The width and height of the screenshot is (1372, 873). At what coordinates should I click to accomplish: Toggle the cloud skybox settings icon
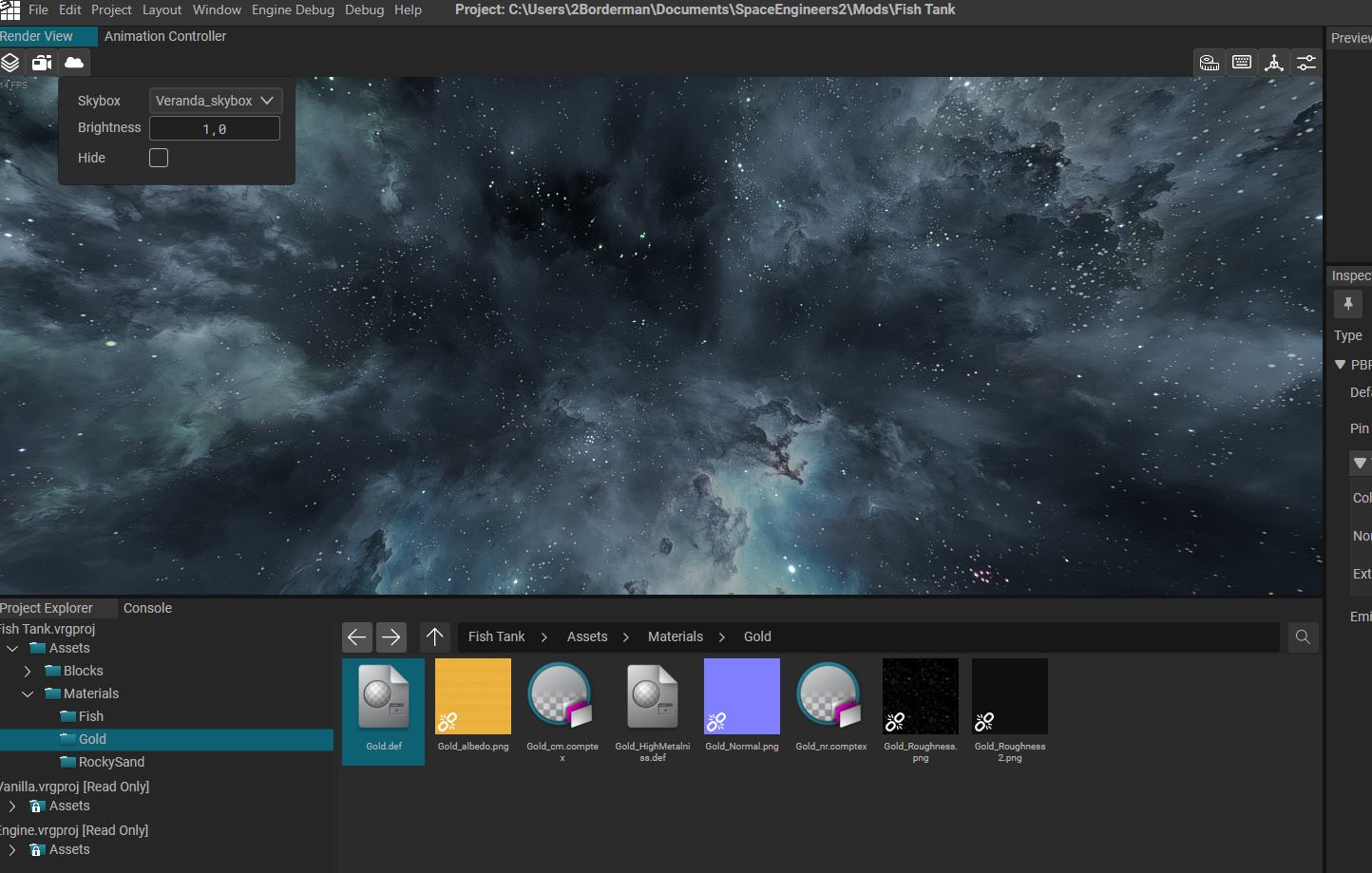(74, 63)
